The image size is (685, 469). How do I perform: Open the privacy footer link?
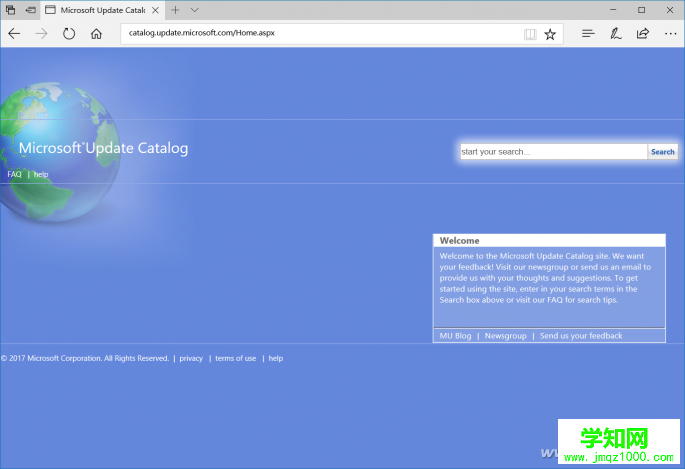(x=191, y=359)
